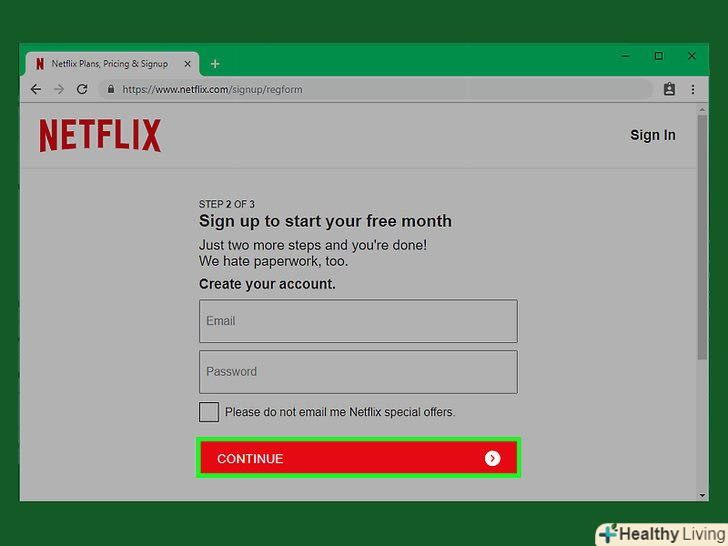
Task: Open the Chrome three-dot menu
Action: pyautogui.click(x=693, y=89)
